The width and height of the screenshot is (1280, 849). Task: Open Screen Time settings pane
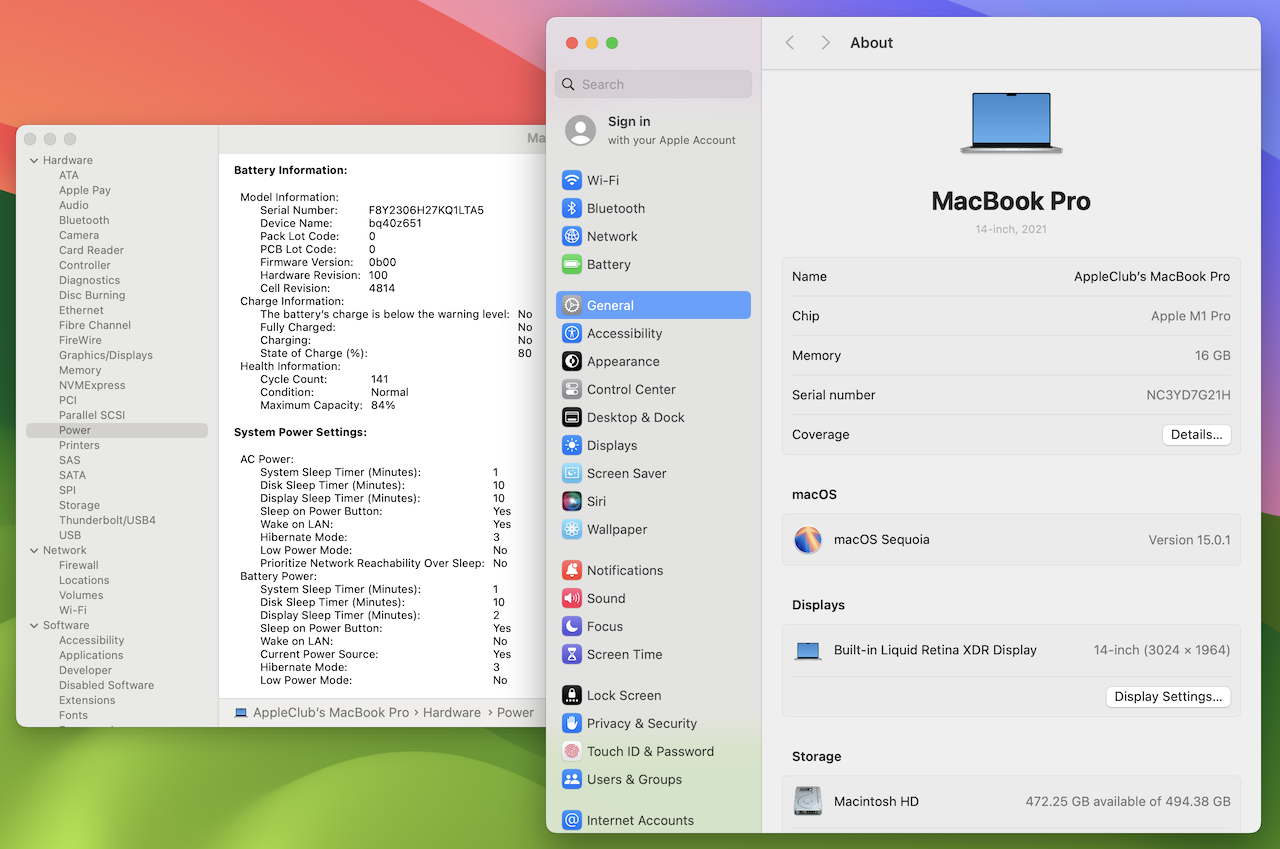pyautogui.click(x=653, y=654)
